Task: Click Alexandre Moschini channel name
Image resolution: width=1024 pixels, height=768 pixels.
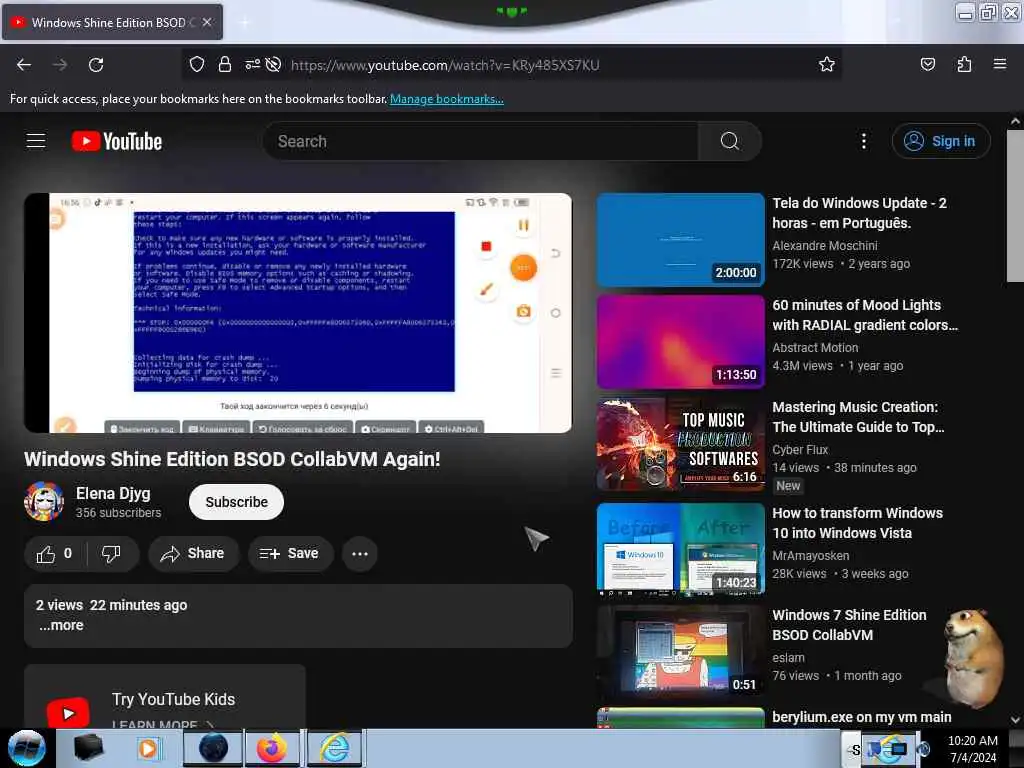Action: tap(825, 246)
